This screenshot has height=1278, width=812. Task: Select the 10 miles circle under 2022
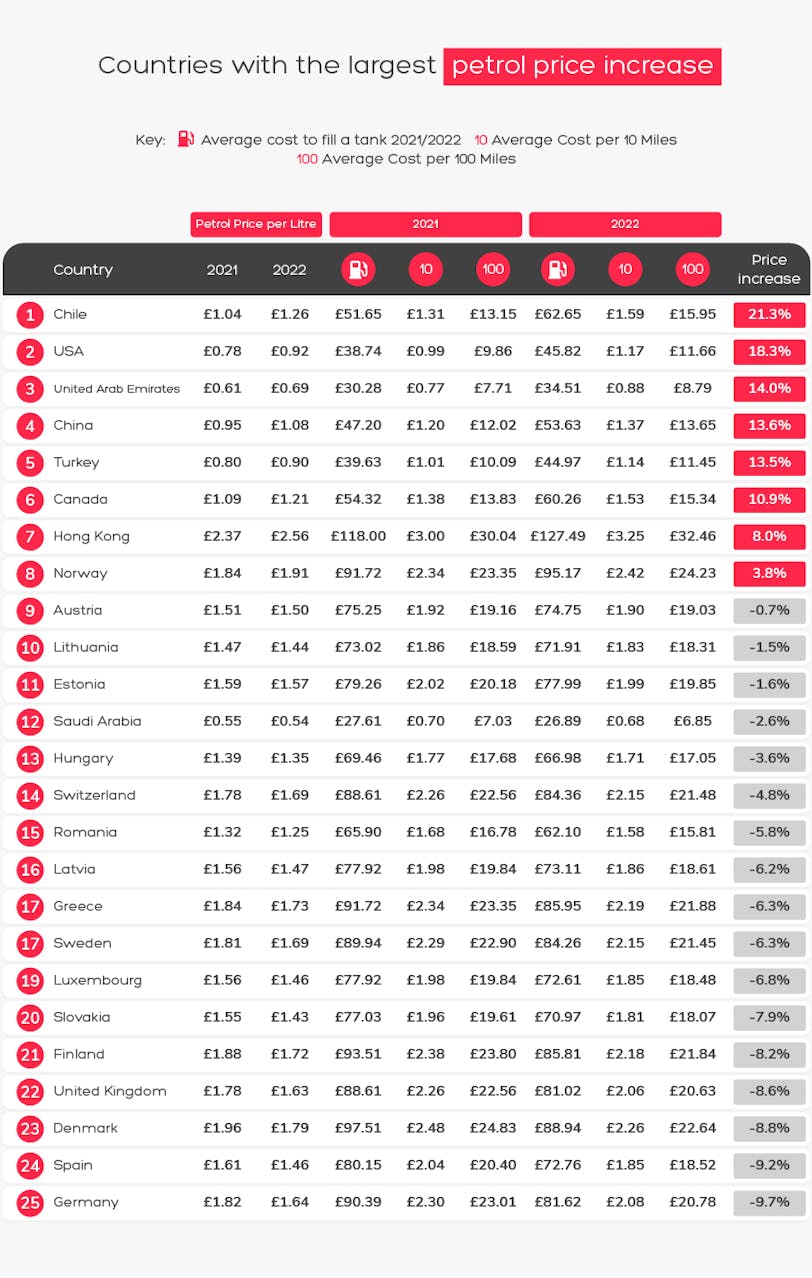[625, 269]
